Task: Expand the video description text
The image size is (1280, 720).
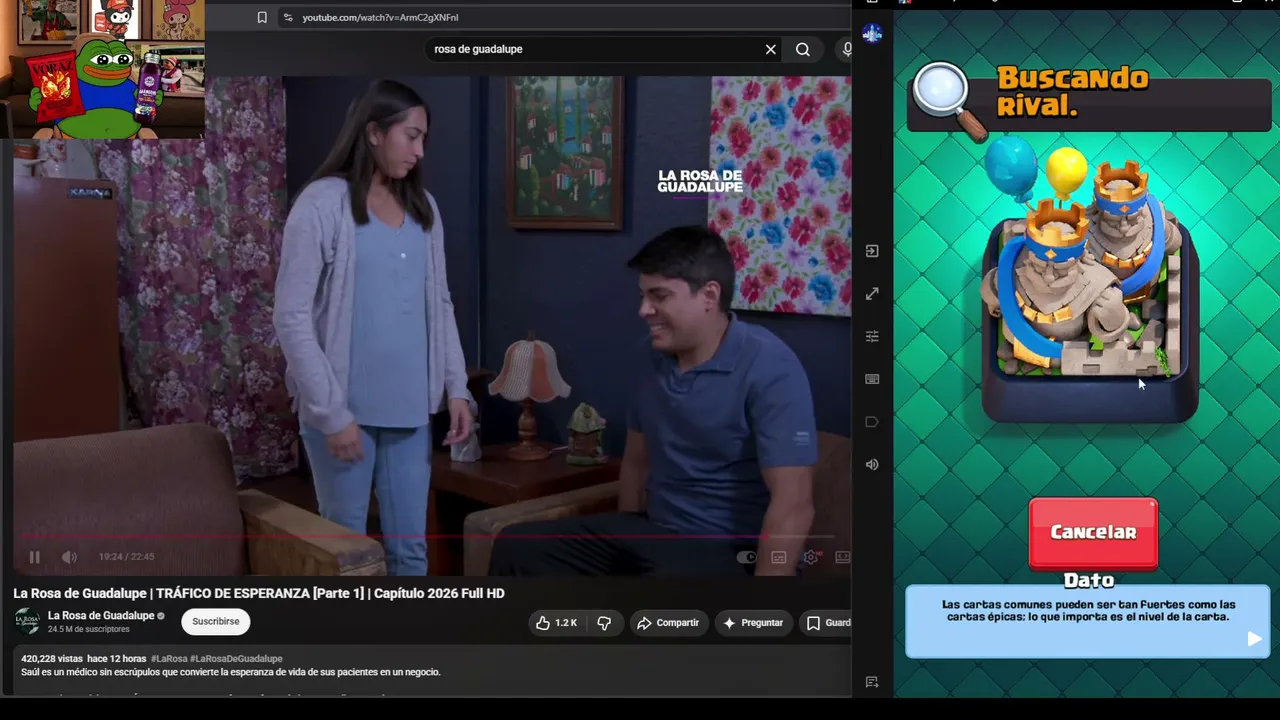Action: click(x=231, y=672)
